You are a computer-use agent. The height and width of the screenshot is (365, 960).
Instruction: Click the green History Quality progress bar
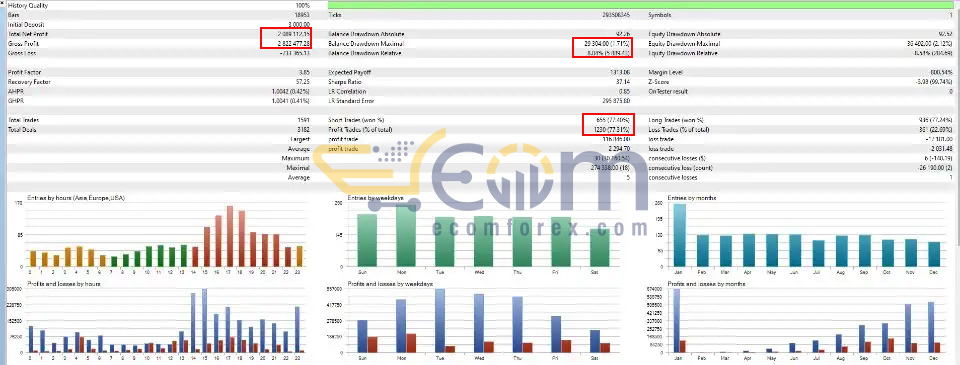[643, 5]
